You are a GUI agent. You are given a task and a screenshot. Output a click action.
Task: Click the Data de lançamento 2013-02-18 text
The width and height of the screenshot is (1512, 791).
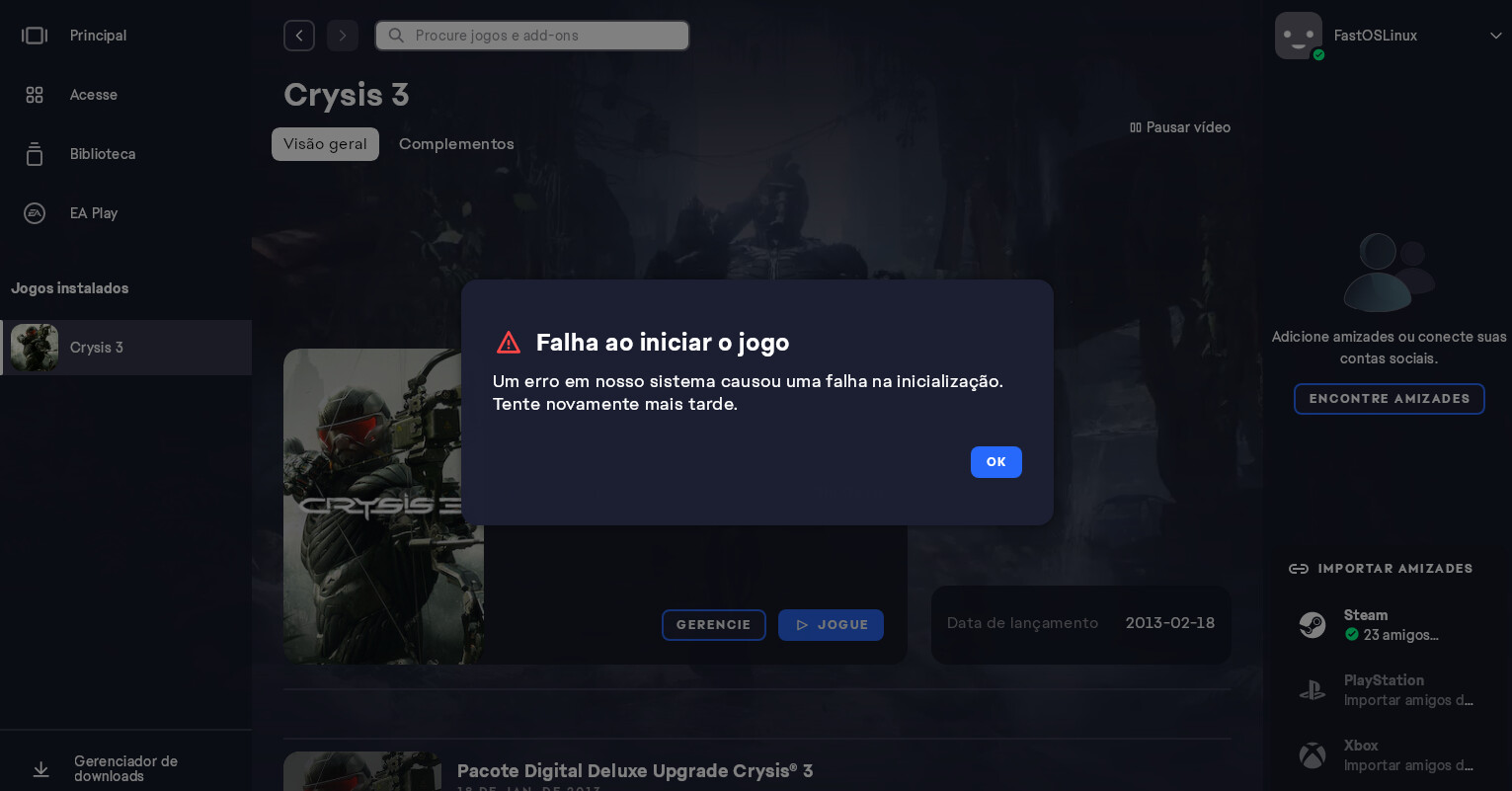point(1080,623)
